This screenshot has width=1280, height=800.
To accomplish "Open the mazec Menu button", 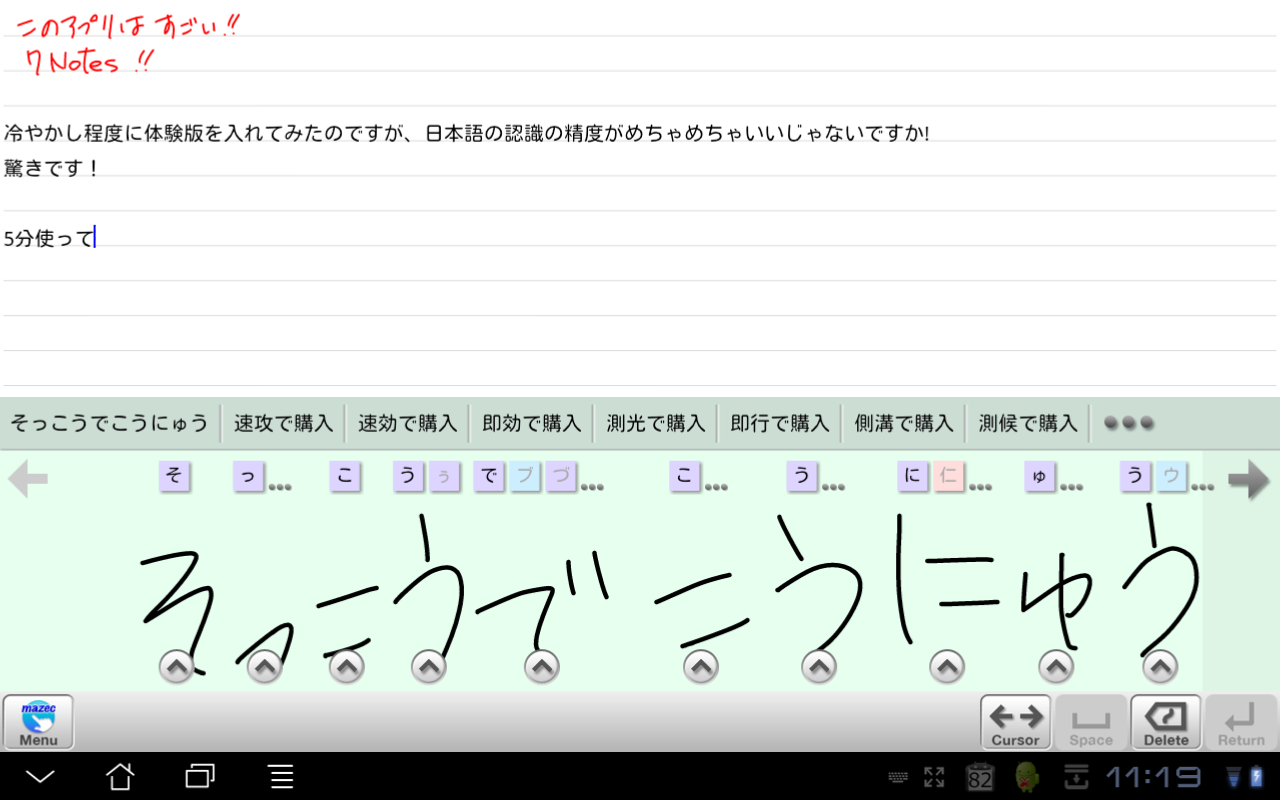I will 38,722.
